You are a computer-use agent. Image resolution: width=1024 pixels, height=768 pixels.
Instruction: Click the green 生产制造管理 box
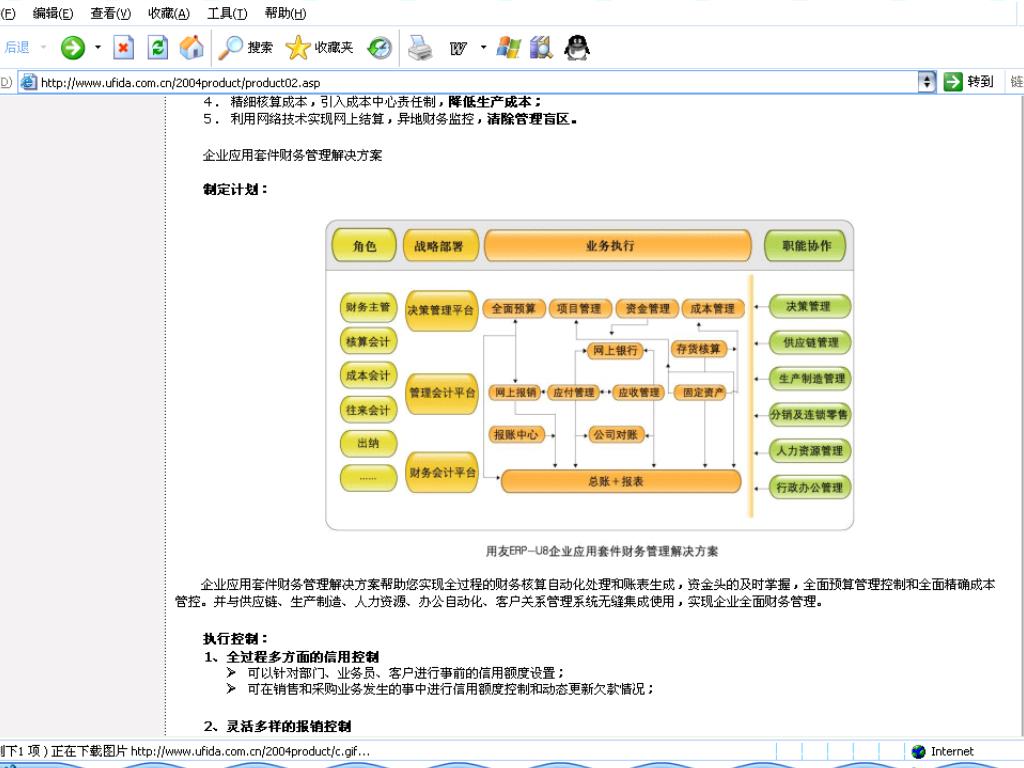pos(810,379)
